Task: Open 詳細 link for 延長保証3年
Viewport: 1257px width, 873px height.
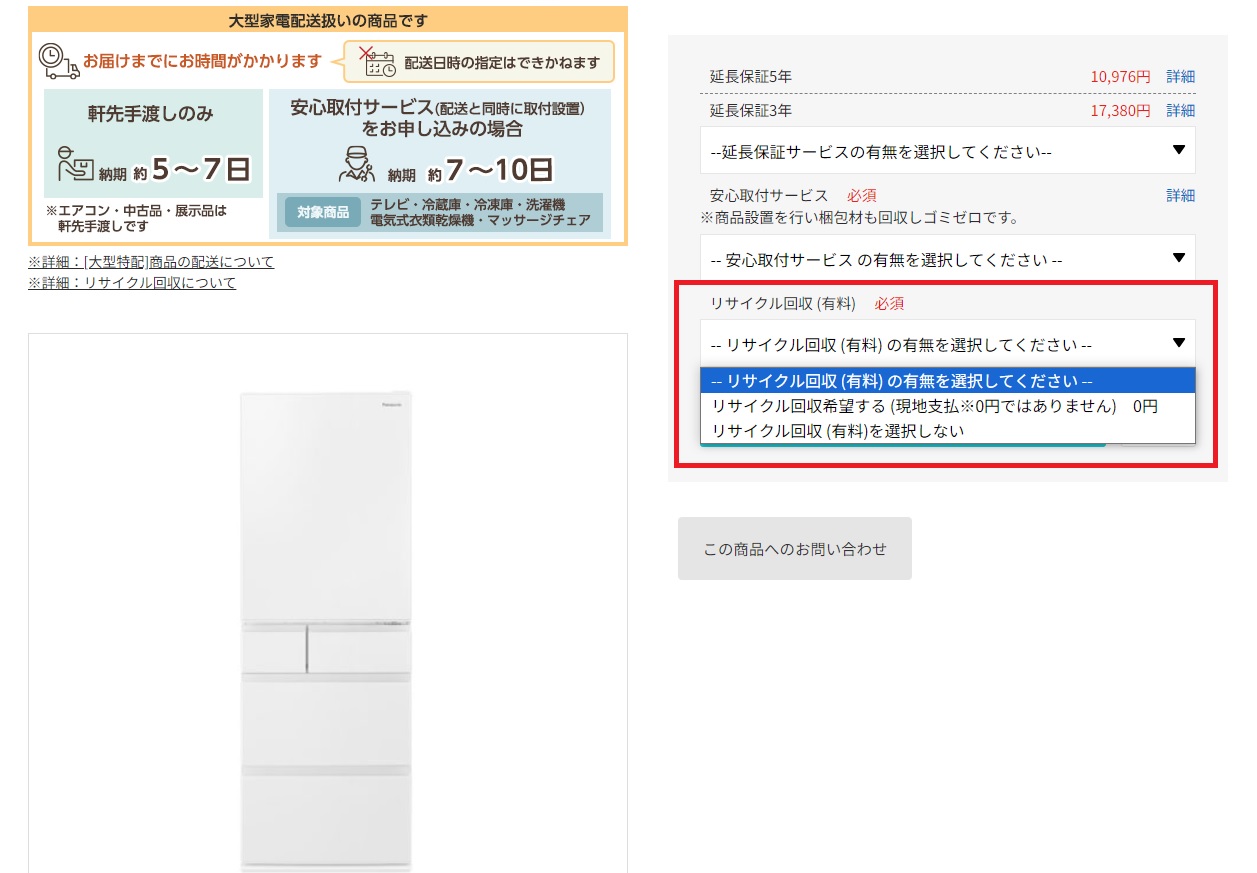Action: tap(1180, 111)
